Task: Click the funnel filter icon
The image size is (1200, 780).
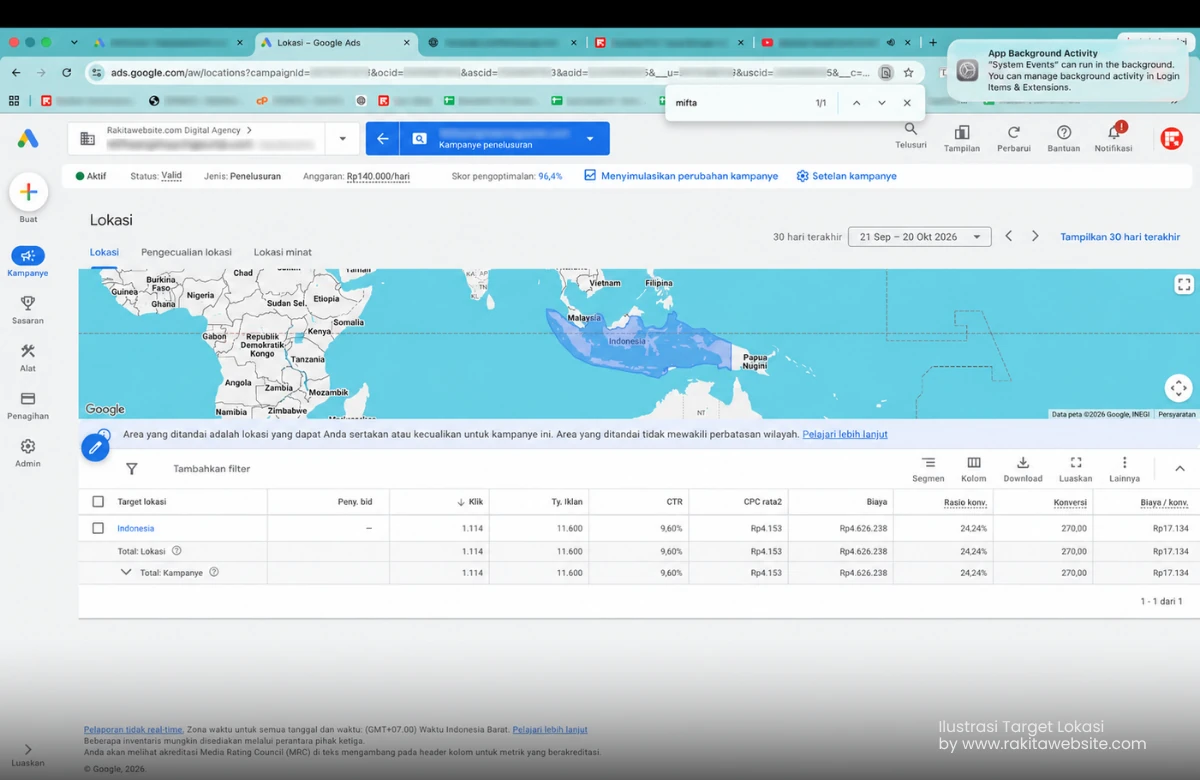Action: click(x=131, y=468)
